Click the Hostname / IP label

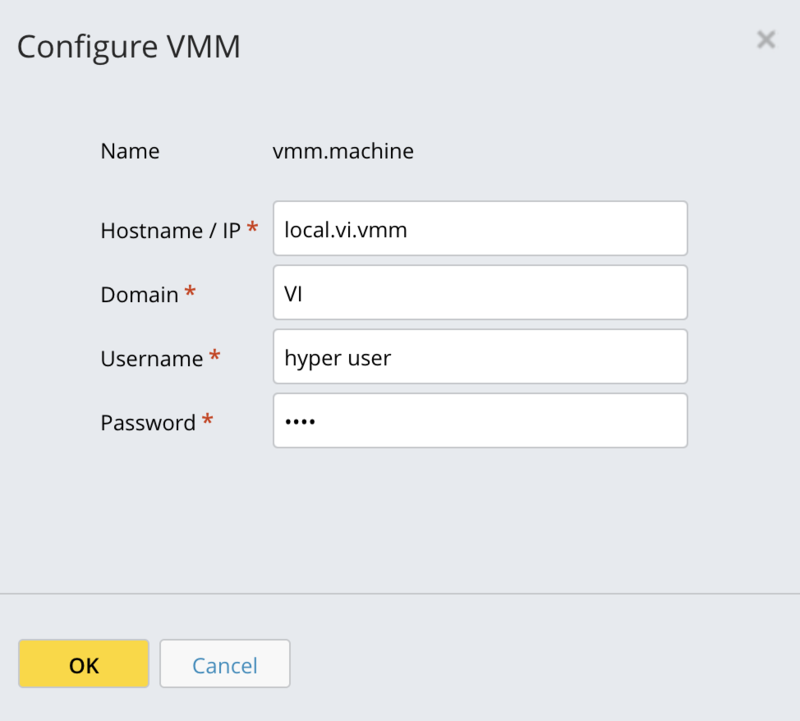tap(170, 231)
